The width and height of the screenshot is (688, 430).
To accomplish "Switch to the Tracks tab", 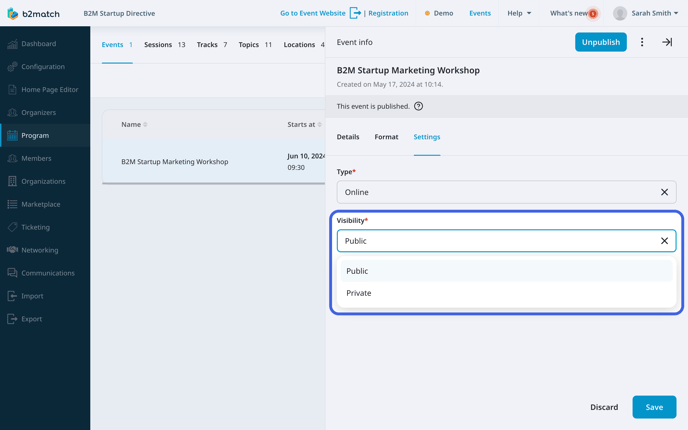I will click(211, 45).
